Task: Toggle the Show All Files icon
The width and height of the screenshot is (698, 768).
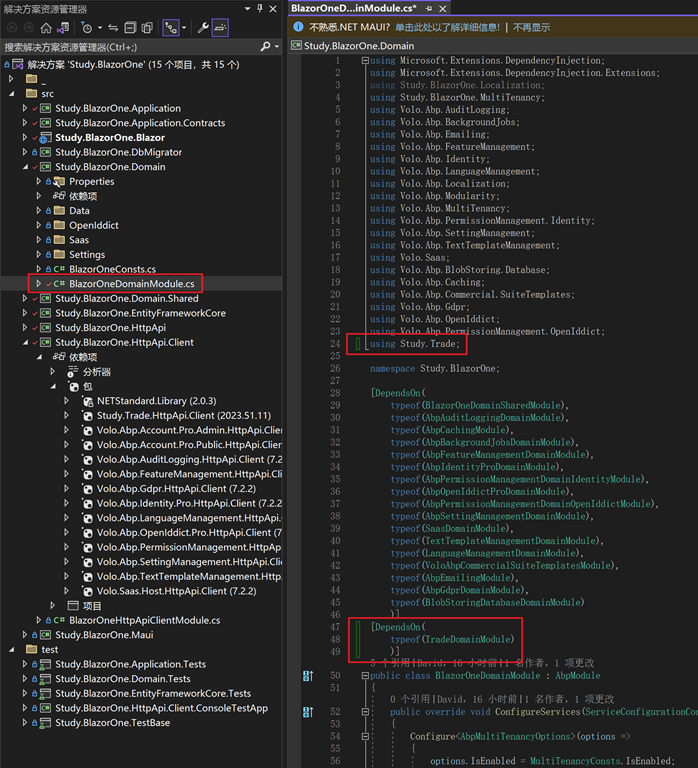Action: 147,28
